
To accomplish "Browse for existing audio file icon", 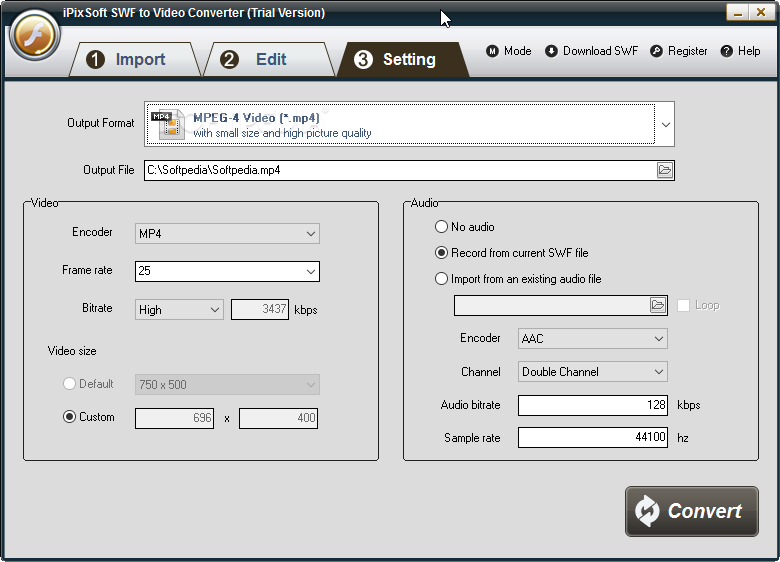I will (x=658, y=305).
